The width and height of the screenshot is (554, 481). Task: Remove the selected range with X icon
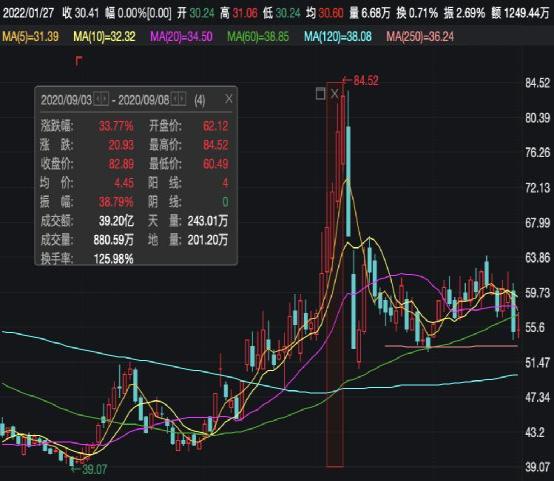pos(335,94)
